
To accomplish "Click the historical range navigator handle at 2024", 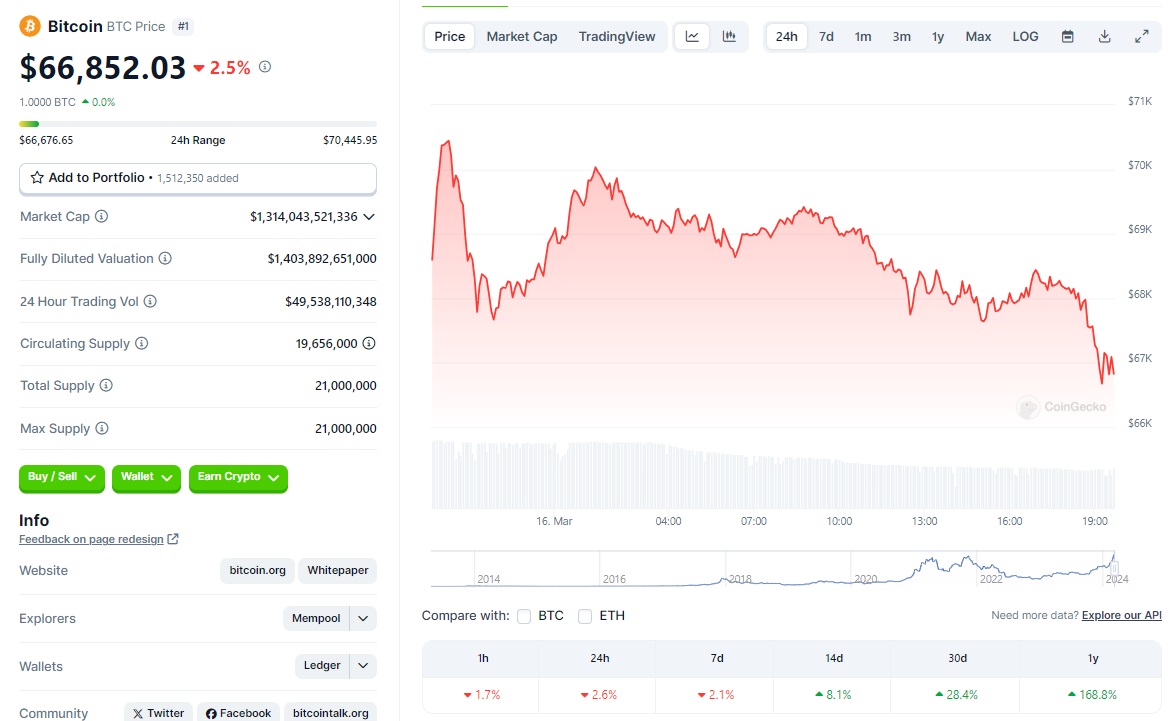I will coord(1114,568).
